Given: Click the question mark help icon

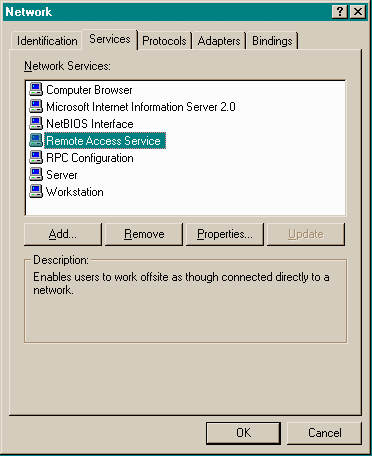Looking at the screenshot, I should (x=340, y=12).
